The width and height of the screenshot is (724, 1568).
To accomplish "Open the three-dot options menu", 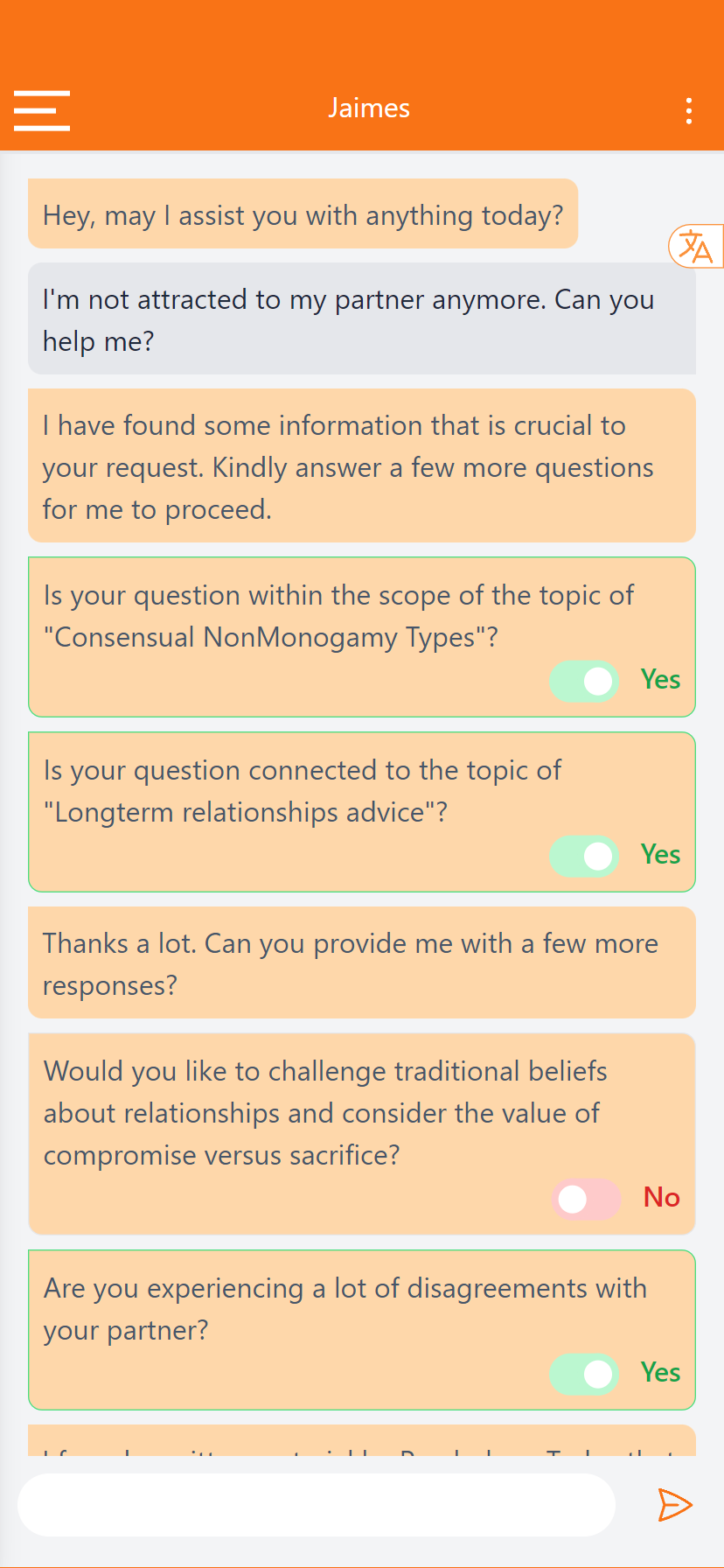I will click(x=689, y=111).
